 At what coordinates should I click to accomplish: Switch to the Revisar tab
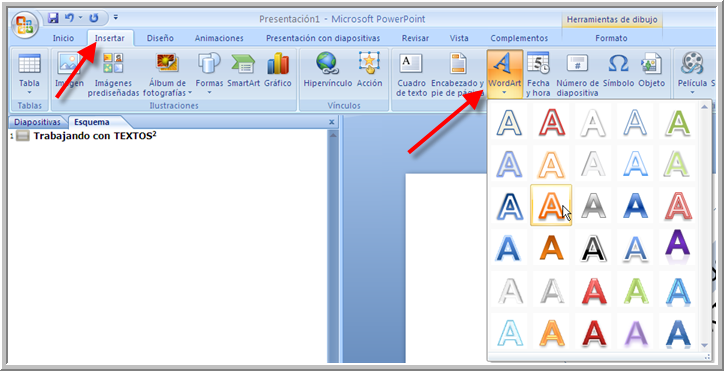pyautogui.click(x=415, y=38)
